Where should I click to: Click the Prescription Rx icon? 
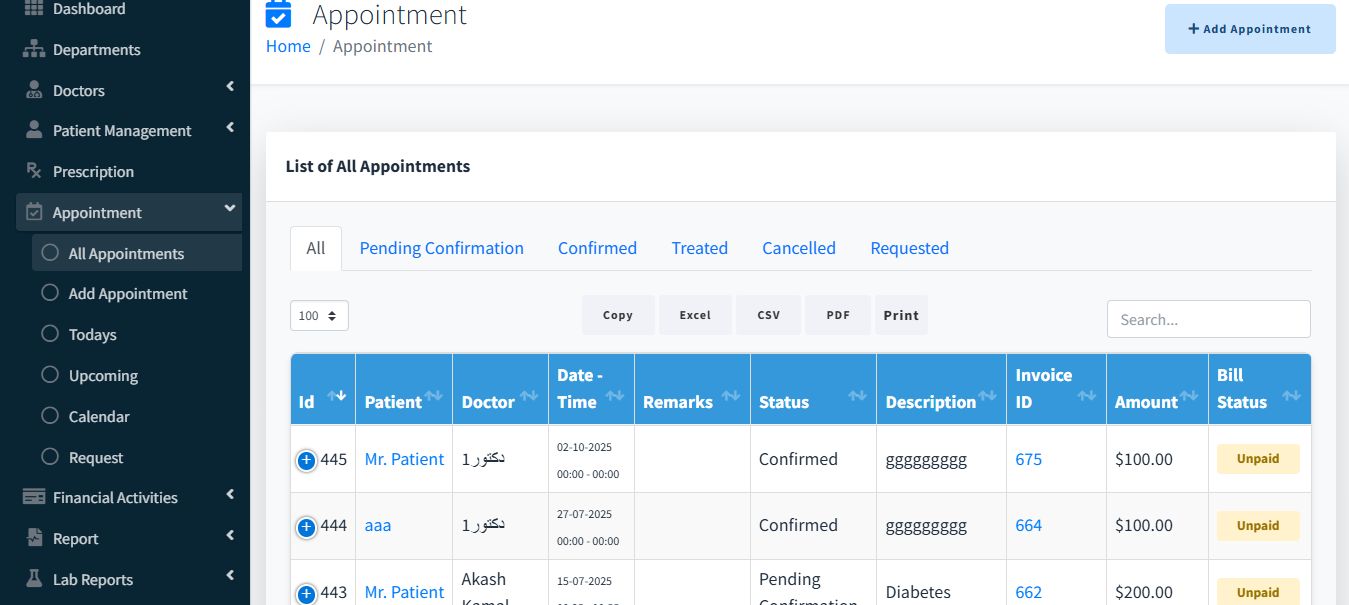(x=34, y=171)
